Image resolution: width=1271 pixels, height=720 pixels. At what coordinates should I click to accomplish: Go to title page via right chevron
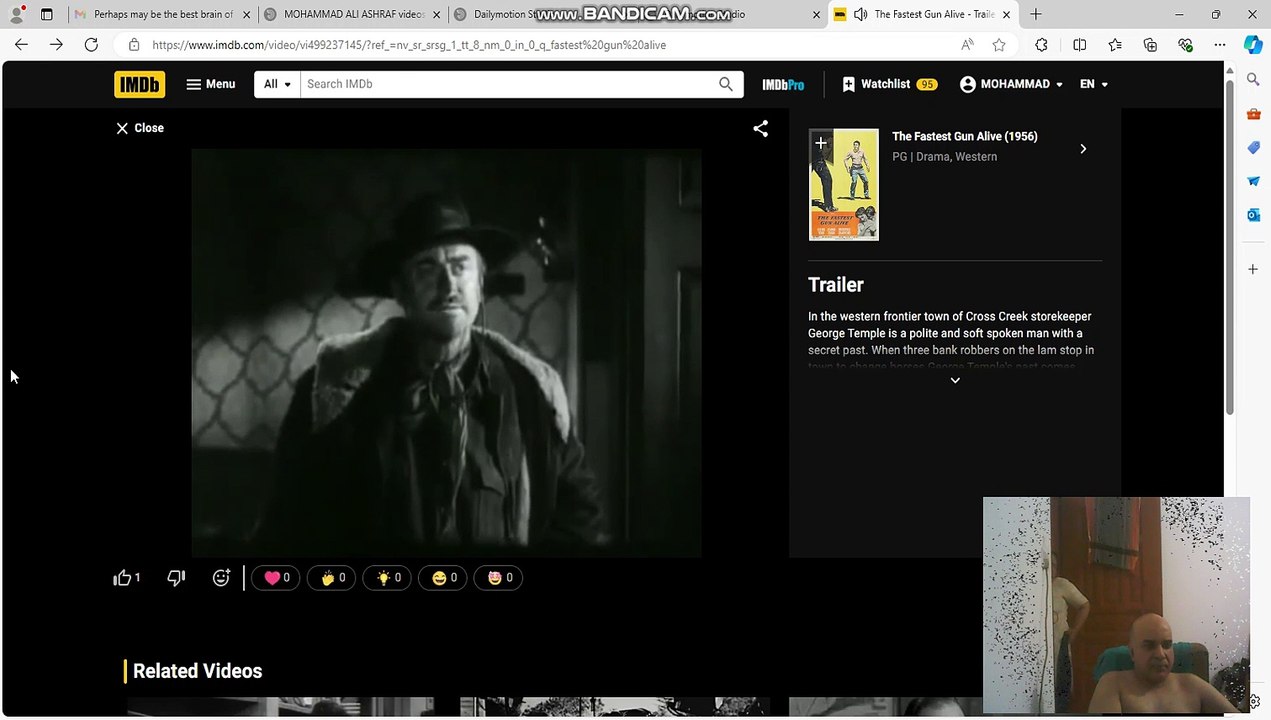[x=1083, y=149]
